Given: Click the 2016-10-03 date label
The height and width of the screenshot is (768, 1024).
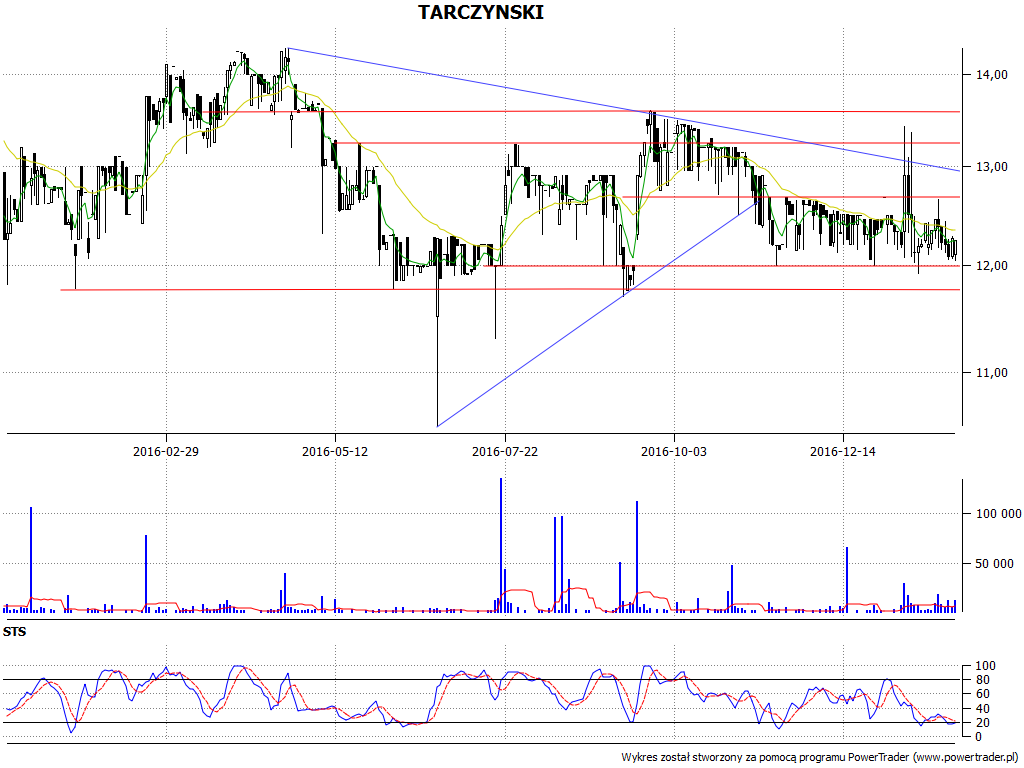Looking at the screenshot, I should click(674, 451).
